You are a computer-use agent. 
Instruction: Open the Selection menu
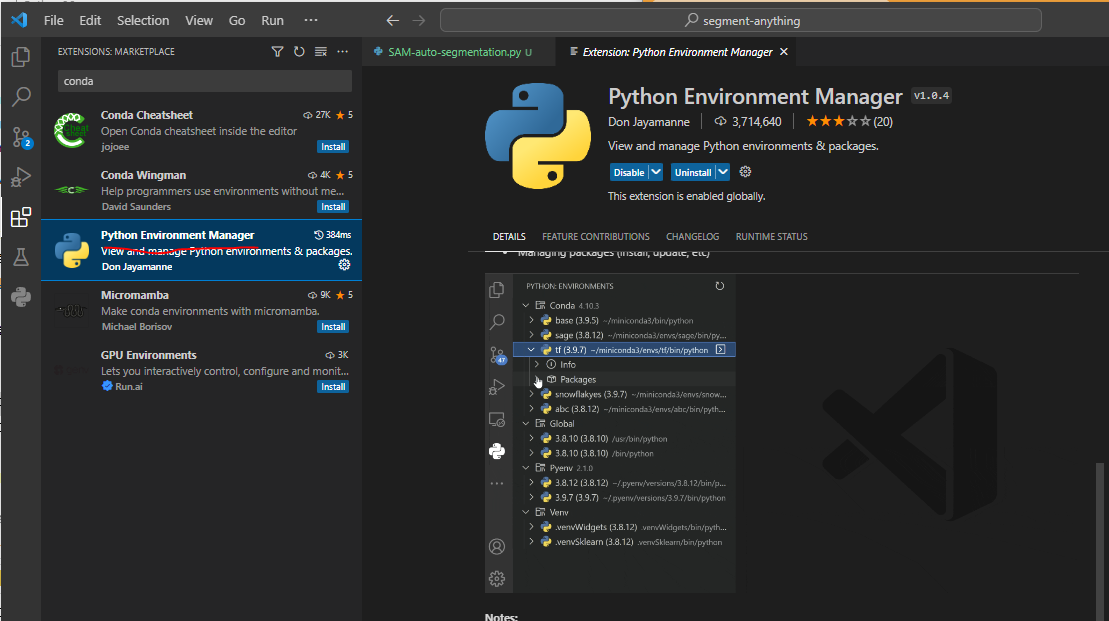(143, 21)
